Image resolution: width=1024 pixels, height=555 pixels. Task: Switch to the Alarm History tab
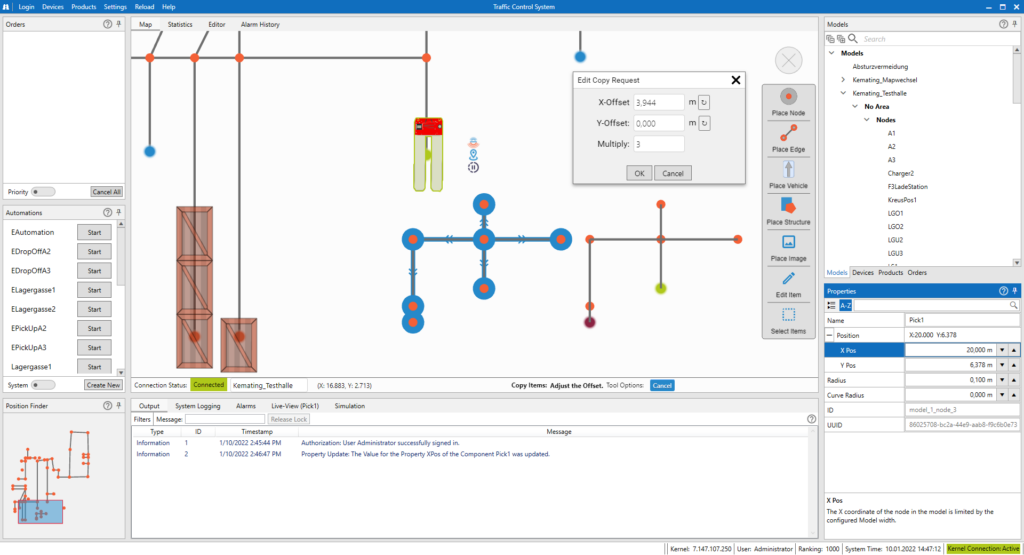(260, 24)
